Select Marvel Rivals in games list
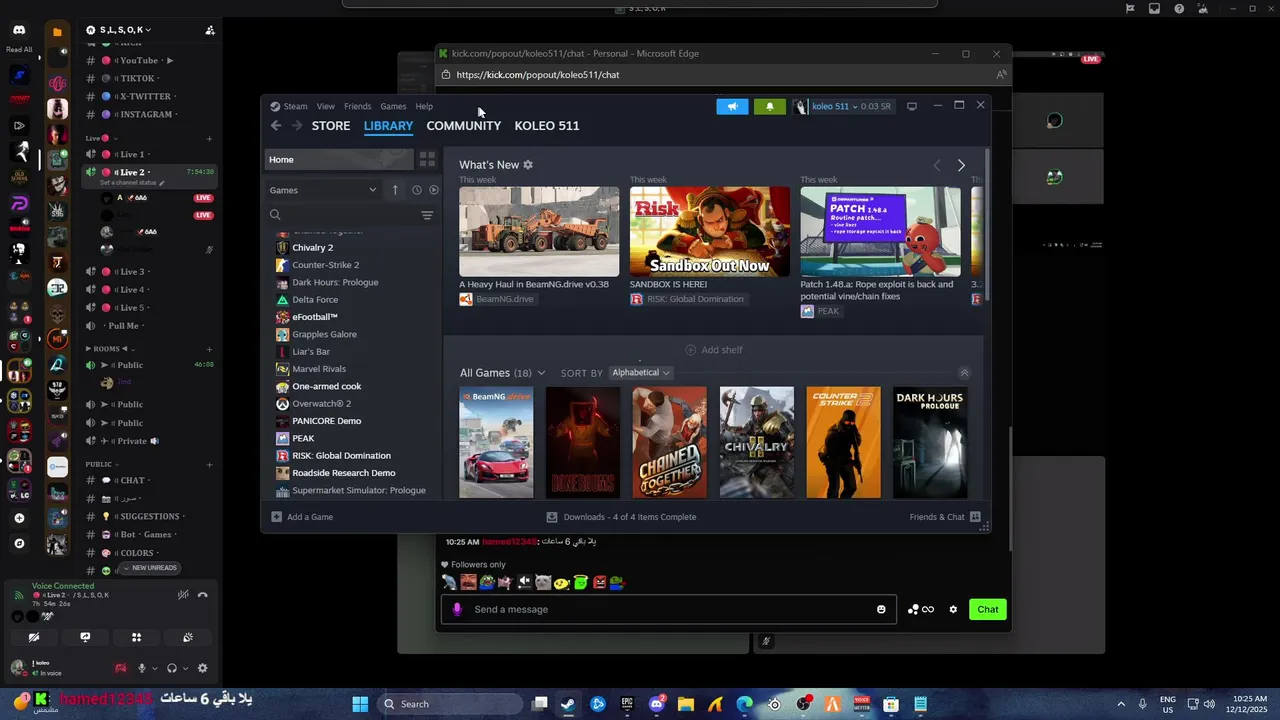The image size is (1280, 720). pos(319,369)
